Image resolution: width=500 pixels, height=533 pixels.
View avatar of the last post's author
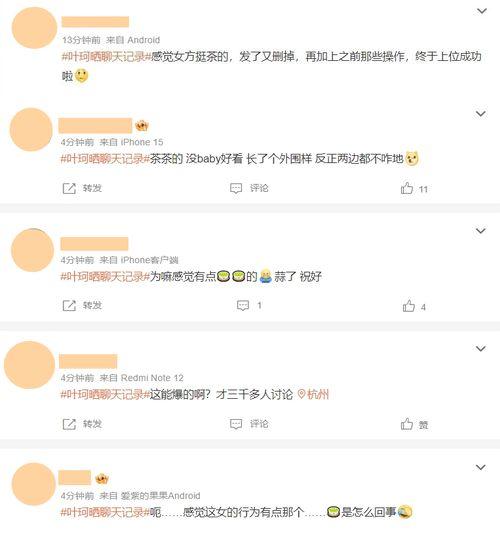pyautogui.click(x=33, y=484)
